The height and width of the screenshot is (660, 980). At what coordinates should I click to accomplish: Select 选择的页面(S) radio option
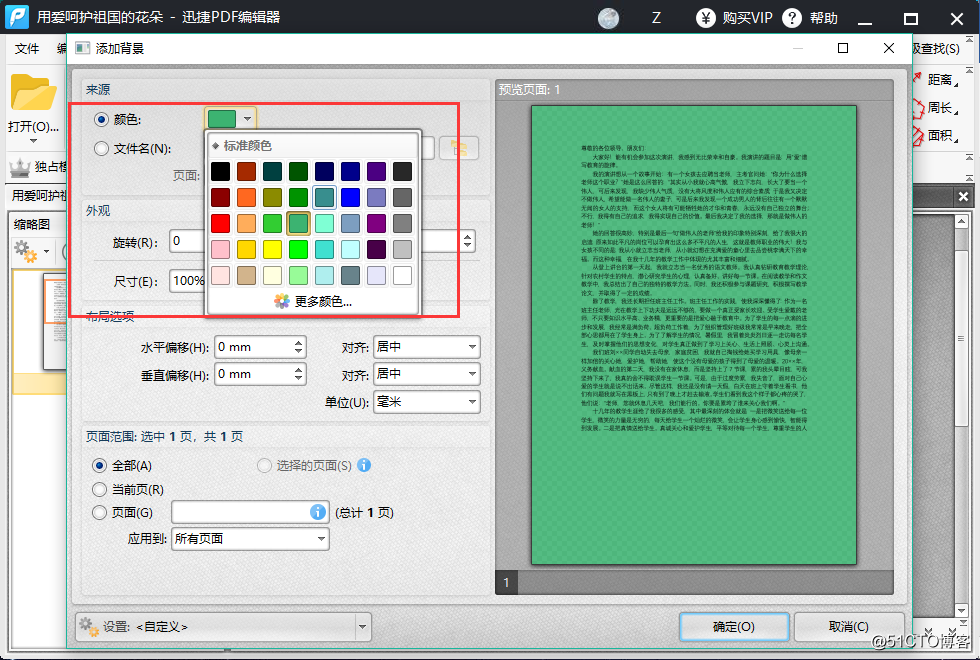click(264, 466)
